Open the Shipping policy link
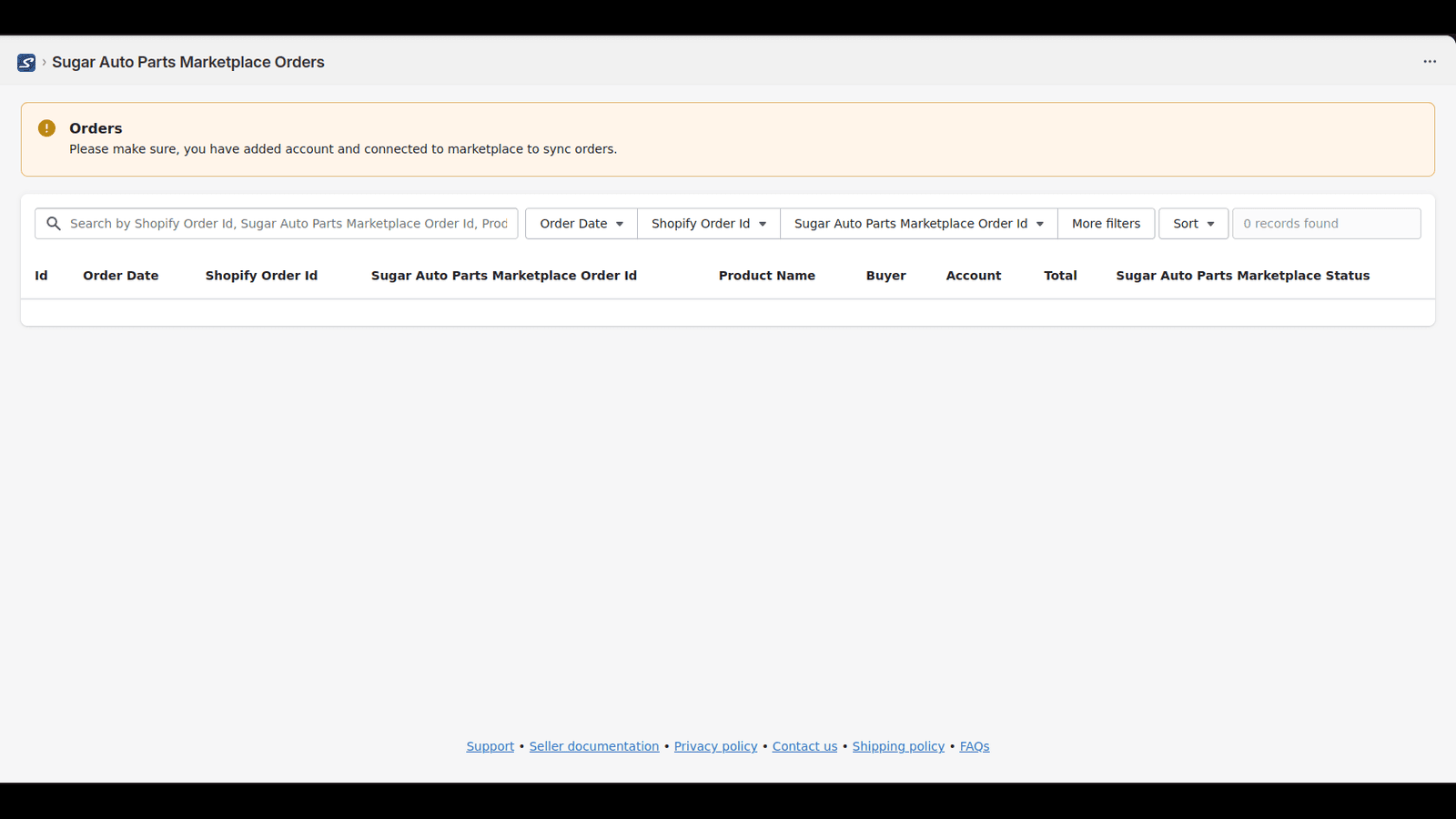 [899, 746]
